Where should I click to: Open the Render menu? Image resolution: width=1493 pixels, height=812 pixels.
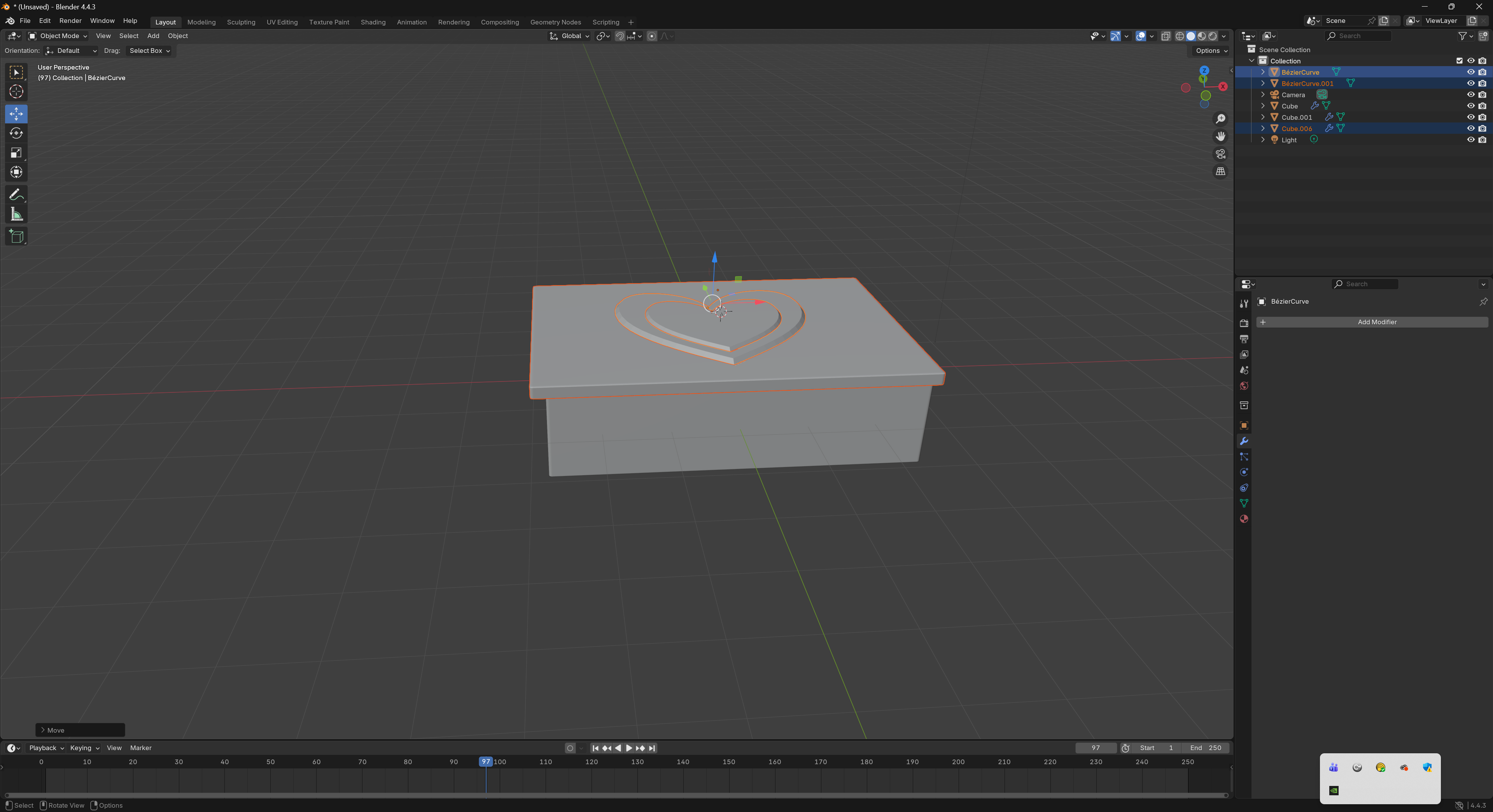[70, 21]
